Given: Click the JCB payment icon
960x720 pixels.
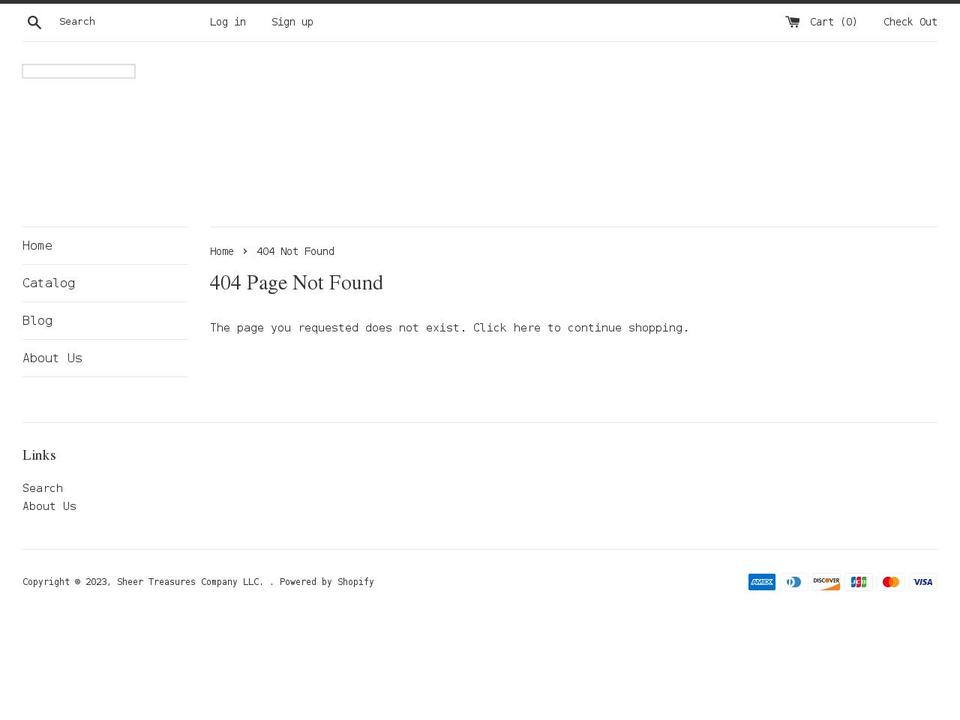Looking at the screenshot, I should [858, 582].
